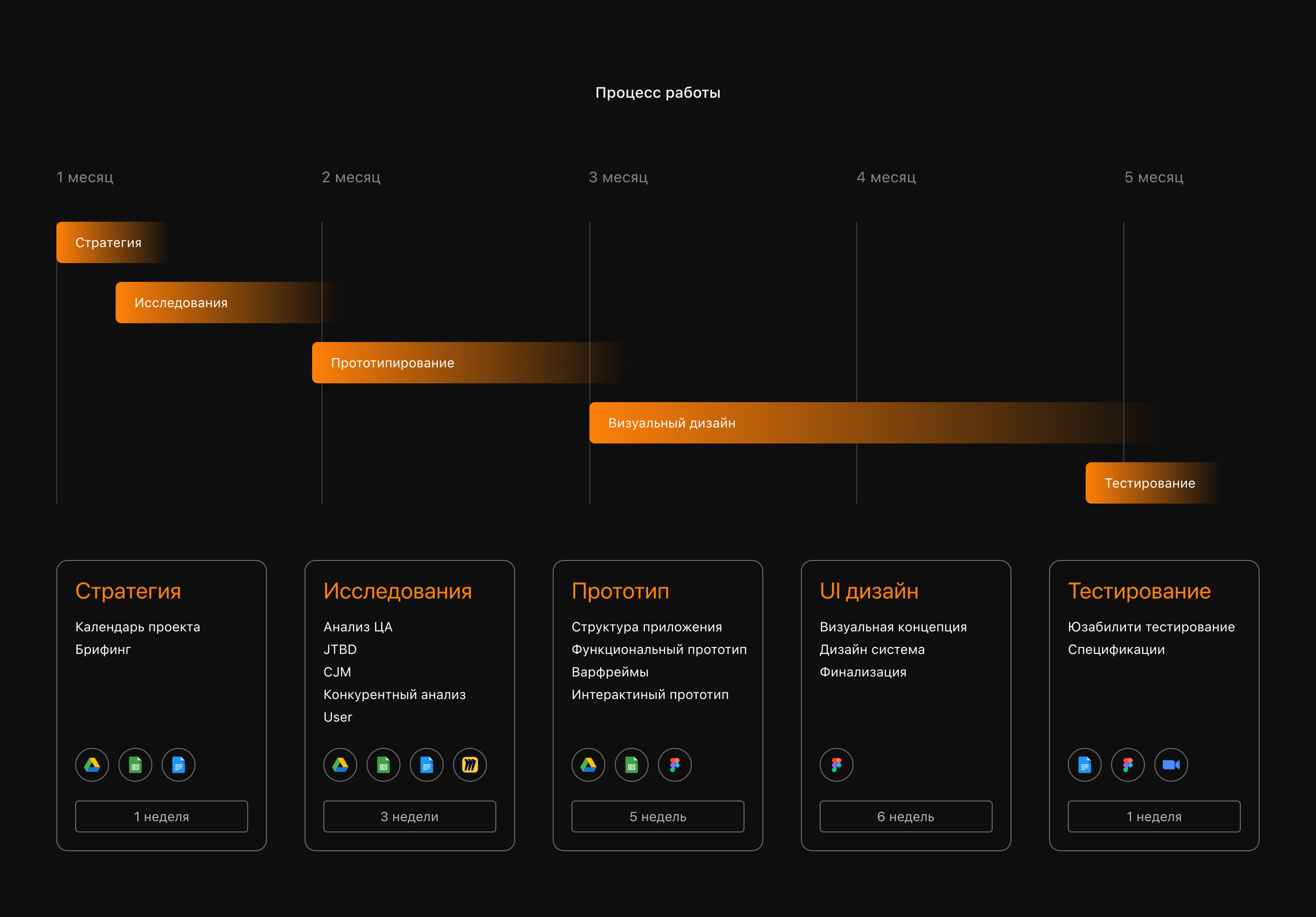Viewport: 1316px width, 917px height.
Task: Select the Стратегия timeline bar
Action: tap(108, 242)
